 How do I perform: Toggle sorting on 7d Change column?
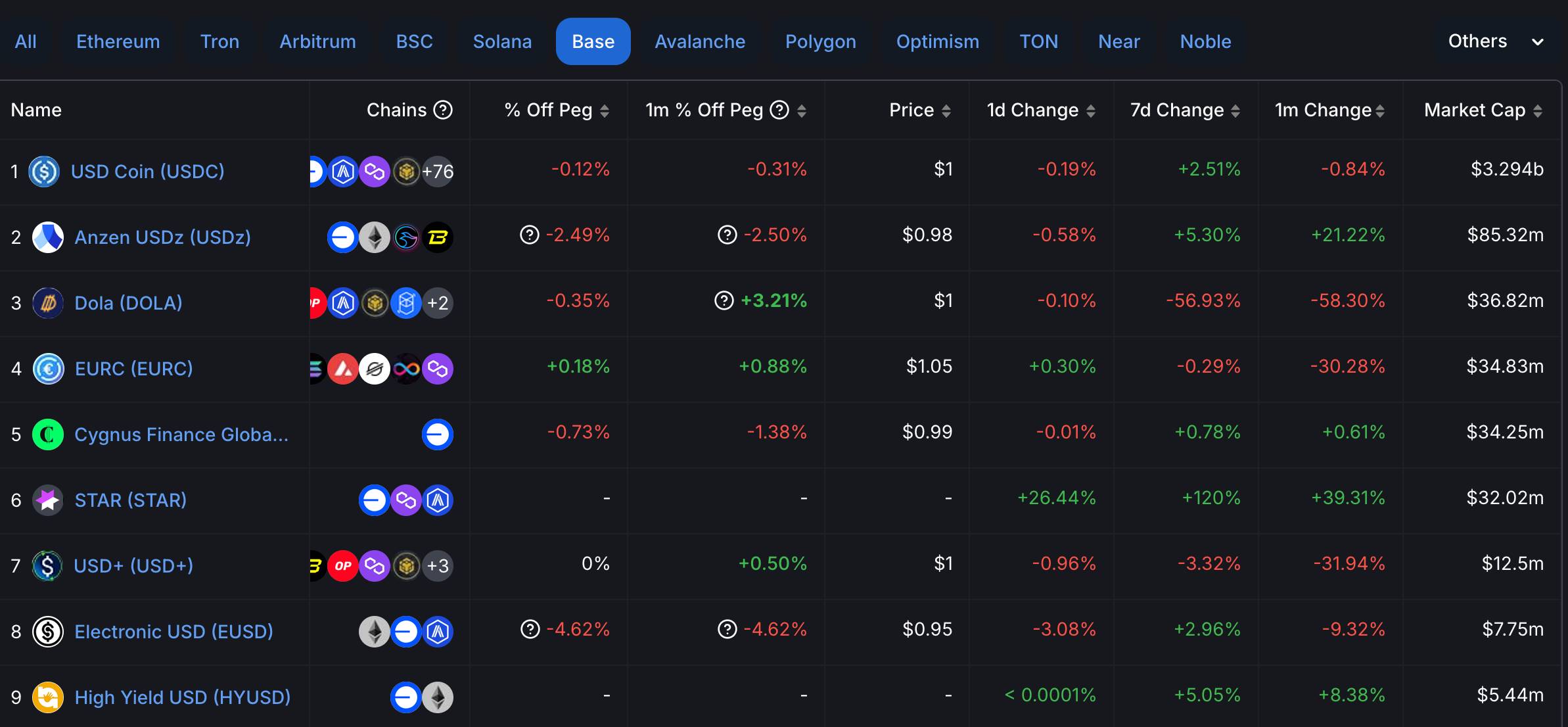[1235, 110]
